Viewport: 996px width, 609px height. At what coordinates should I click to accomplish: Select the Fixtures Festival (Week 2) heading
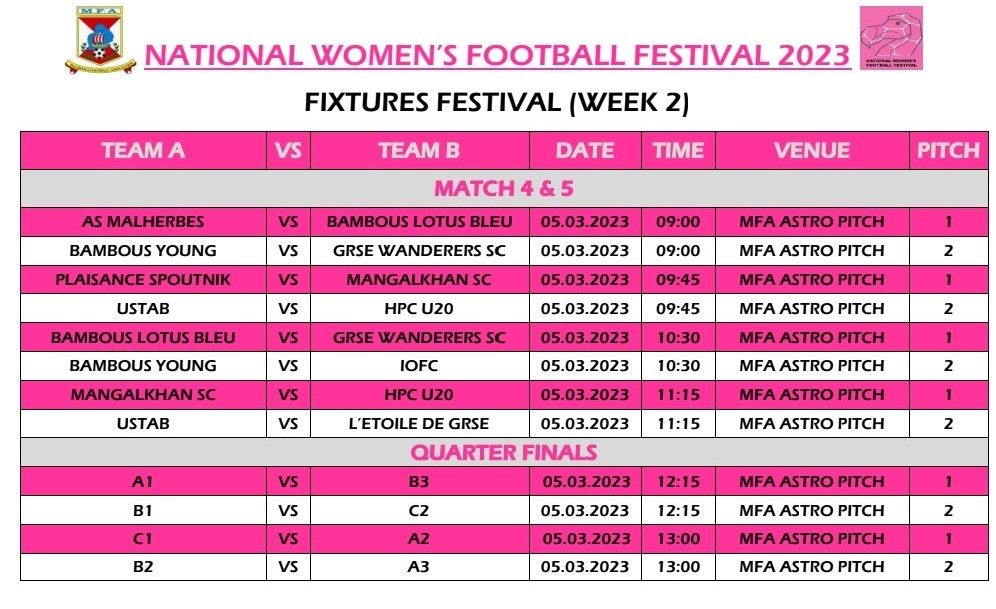pyautogui.click(x=497, y=102)
